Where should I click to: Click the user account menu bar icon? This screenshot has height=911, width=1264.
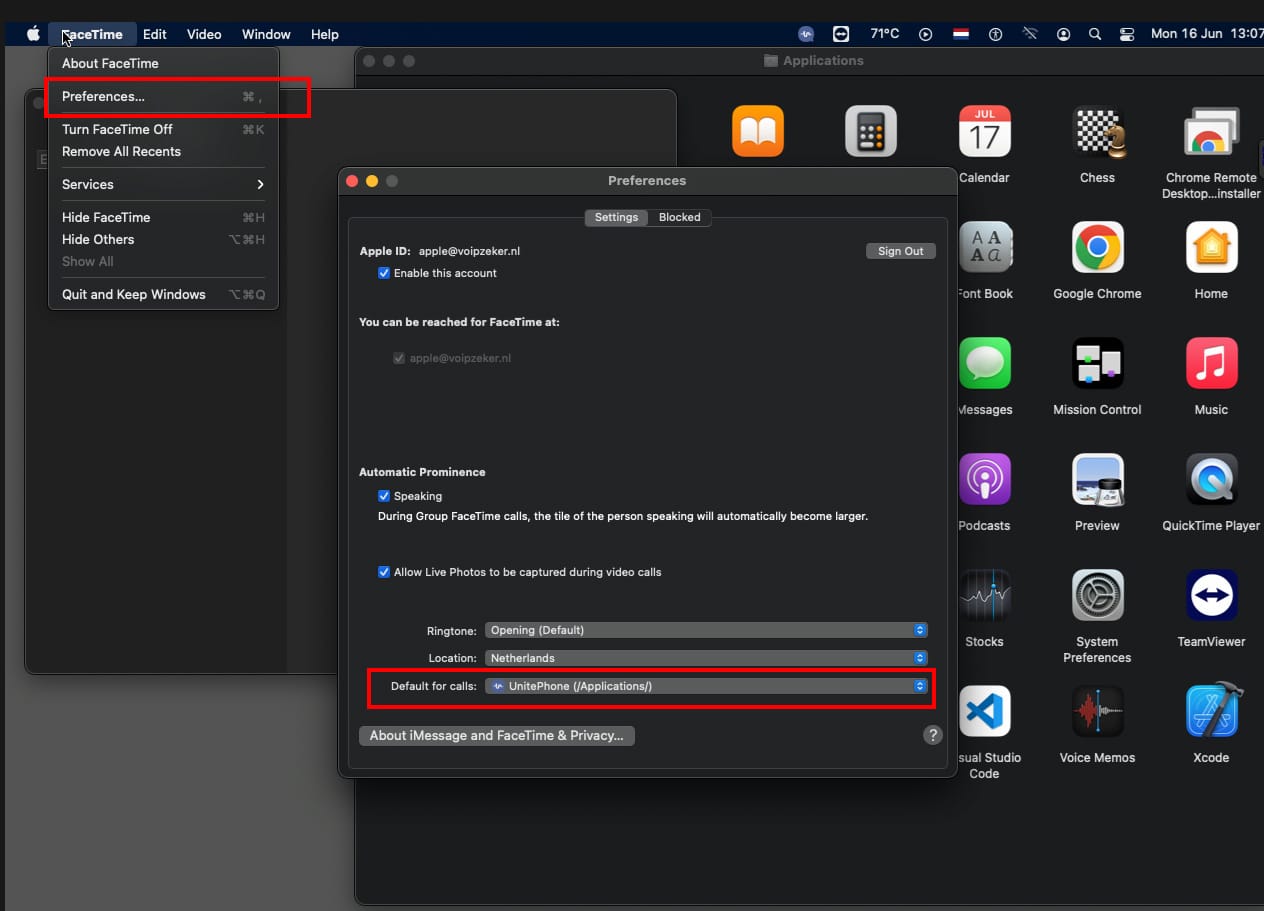pos(1063,34)
